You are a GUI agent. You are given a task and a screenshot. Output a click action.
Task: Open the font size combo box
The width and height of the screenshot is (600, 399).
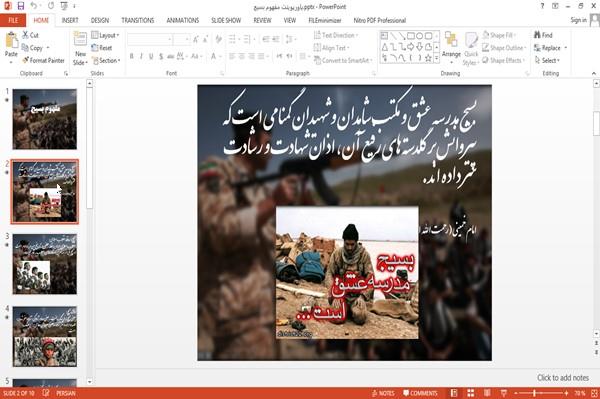click(x=181, y=39)
